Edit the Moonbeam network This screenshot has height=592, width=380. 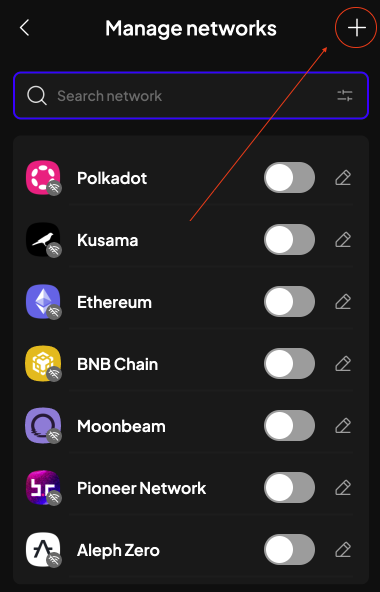point(343,426)
